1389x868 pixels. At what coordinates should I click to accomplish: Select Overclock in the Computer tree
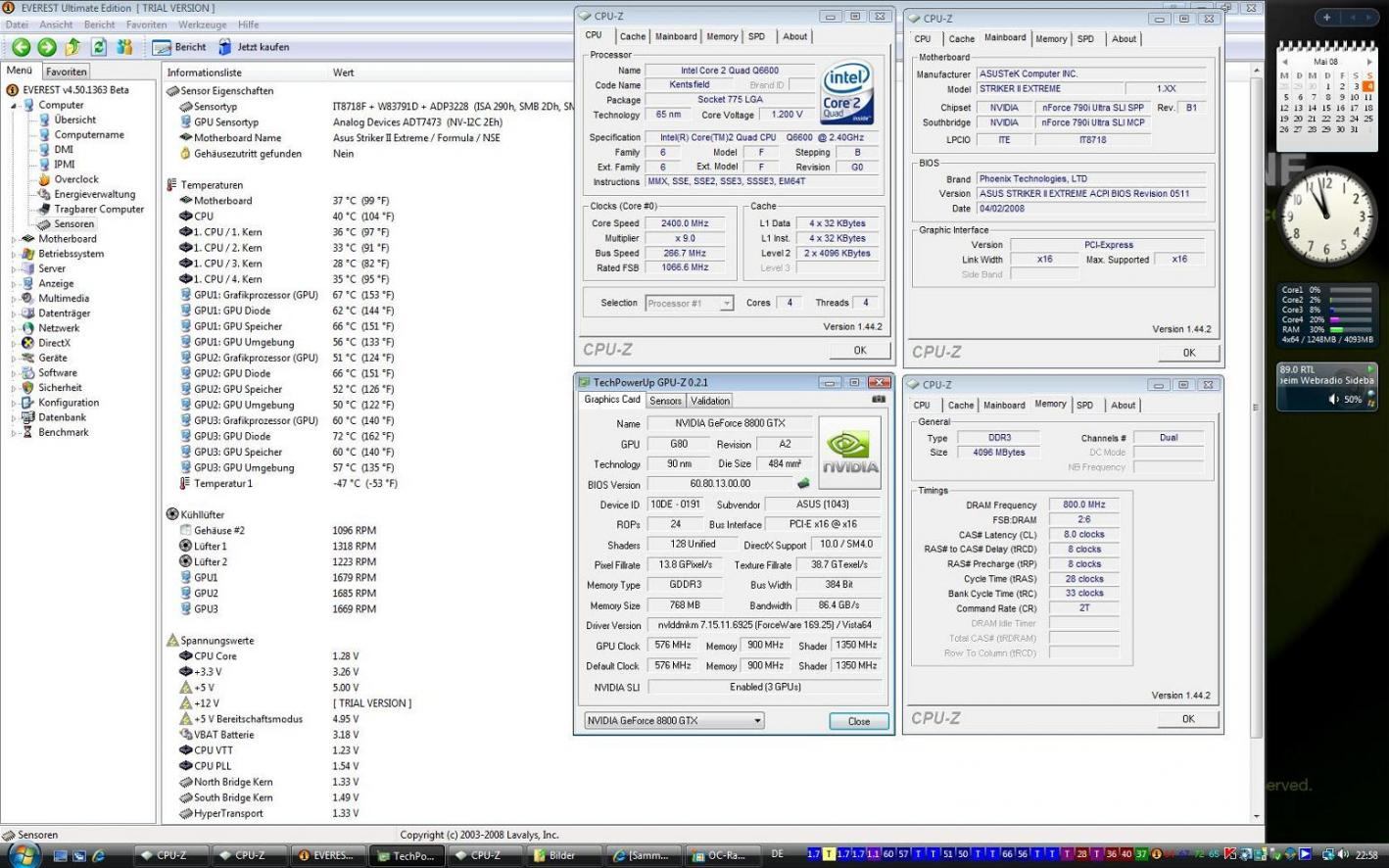tap(75, 179)
